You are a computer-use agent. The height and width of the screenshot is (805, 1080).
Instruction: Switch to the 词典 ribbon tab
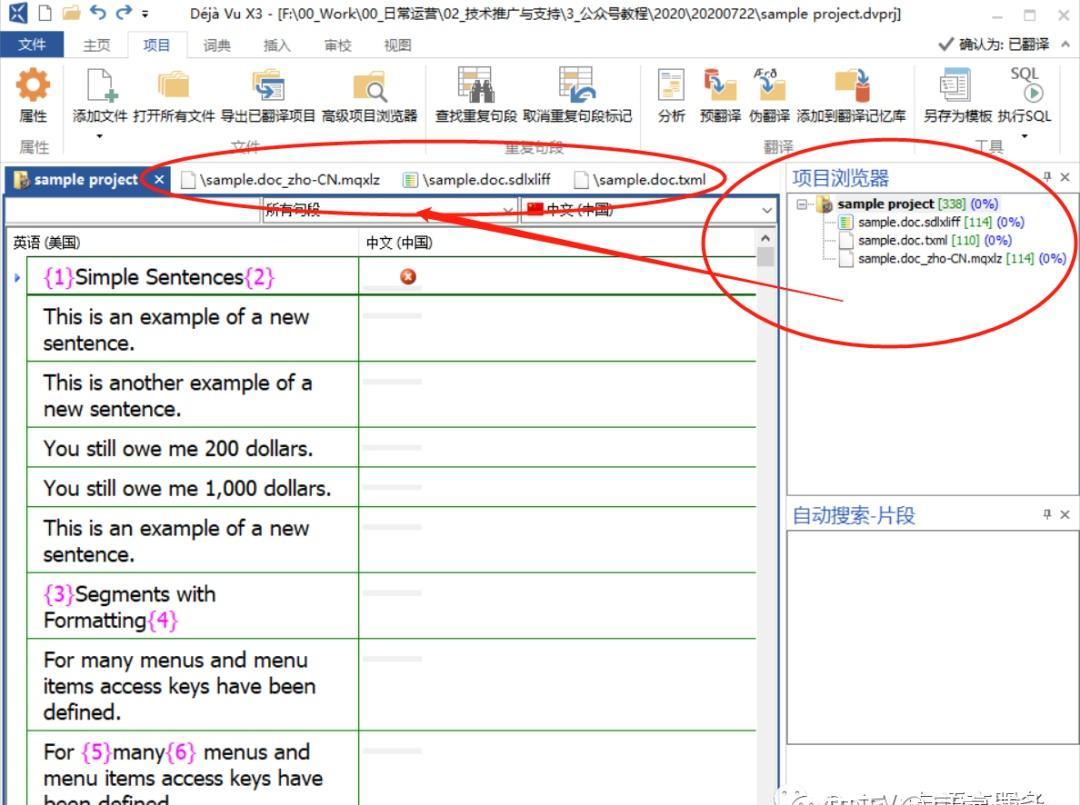pos(217,45)
